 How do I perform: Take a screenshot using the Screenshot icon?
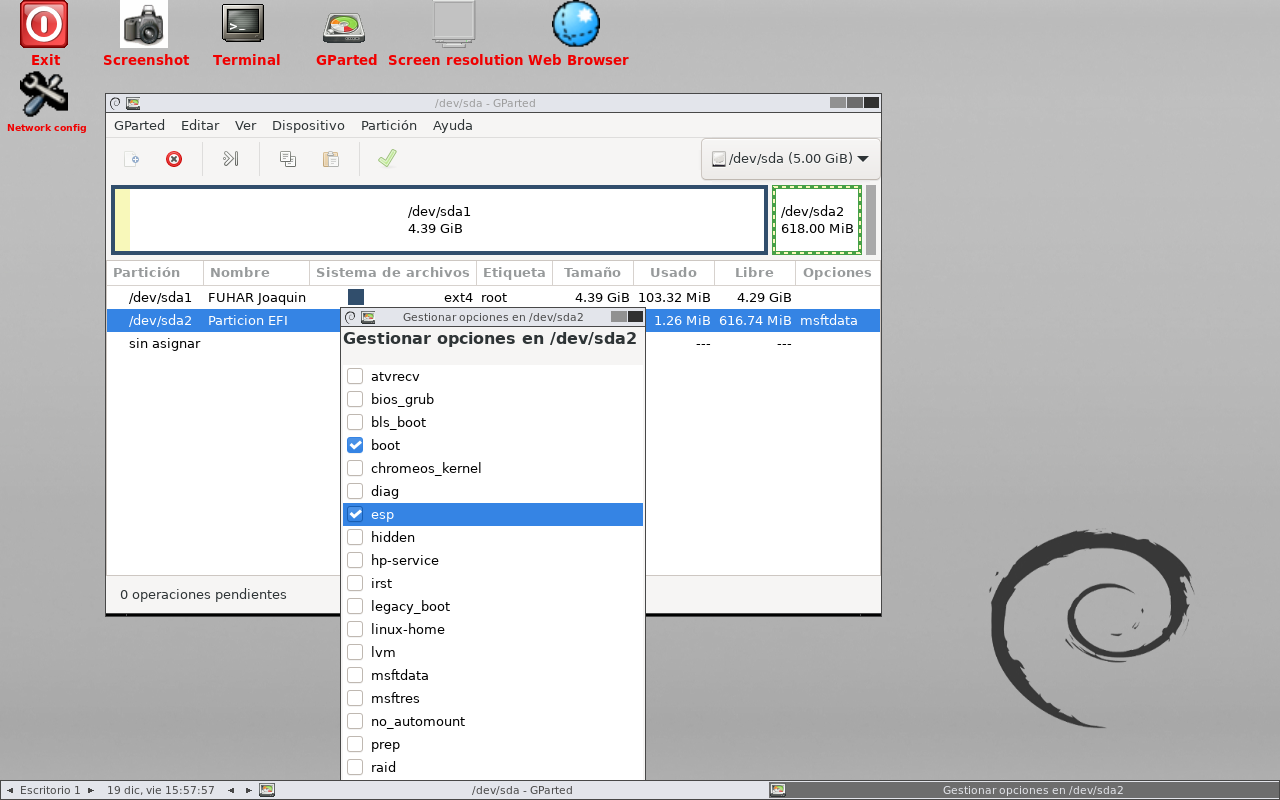pos(145,25)
